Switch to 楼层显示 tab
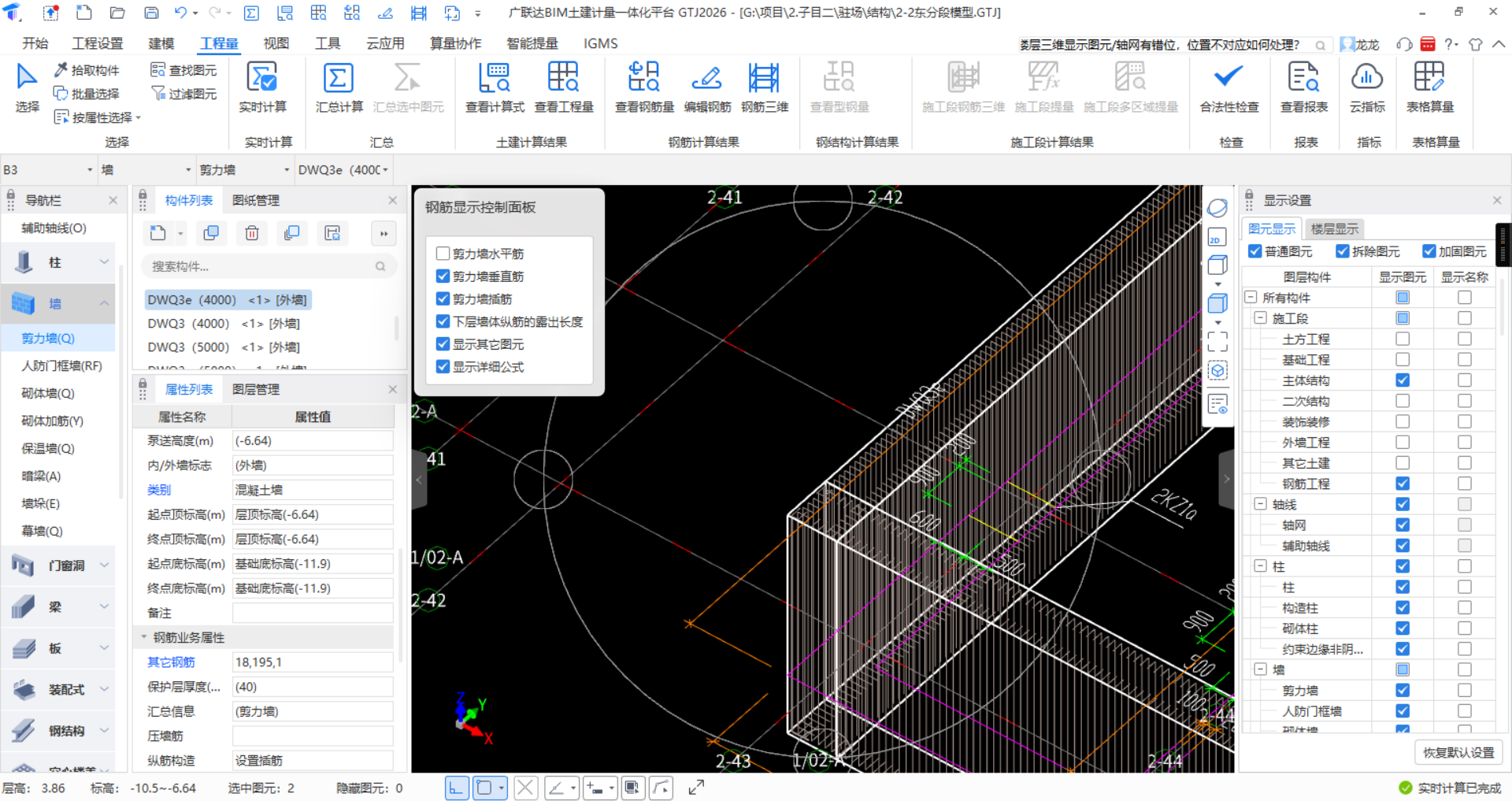 tap(1335, 229)
